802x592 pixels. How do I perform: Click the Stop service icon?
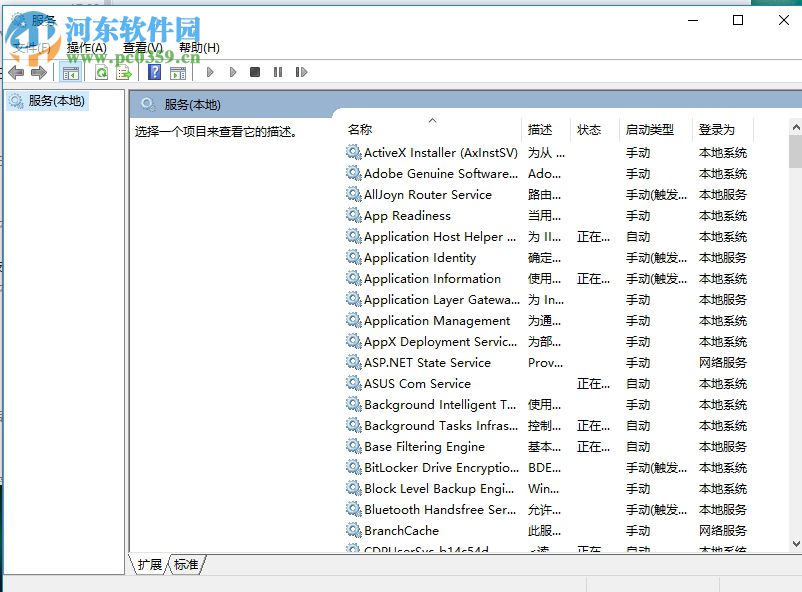tap(255, 72)
